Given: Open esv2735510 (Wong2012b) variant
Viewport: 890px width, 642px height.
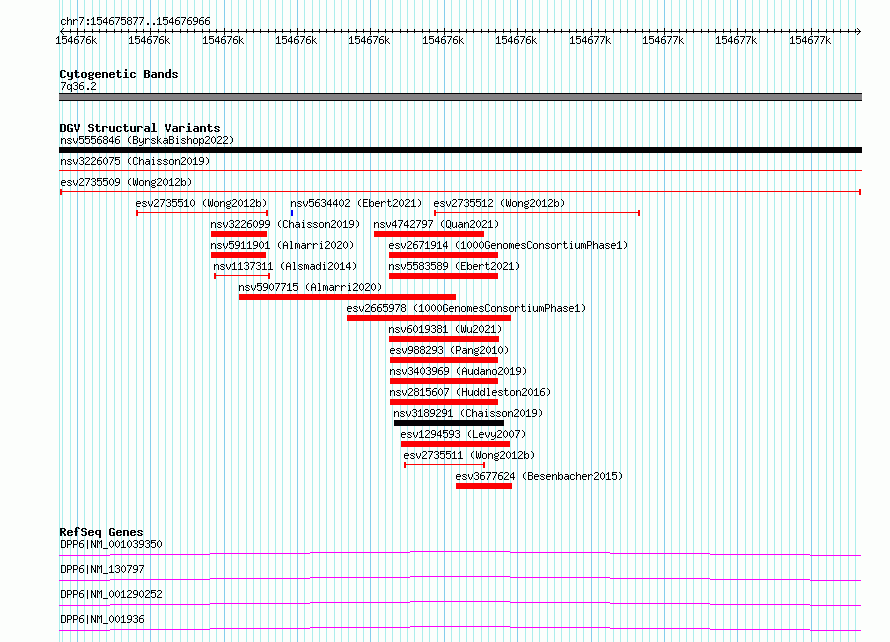Looking at the screenshot, I should tap(201, 203).
